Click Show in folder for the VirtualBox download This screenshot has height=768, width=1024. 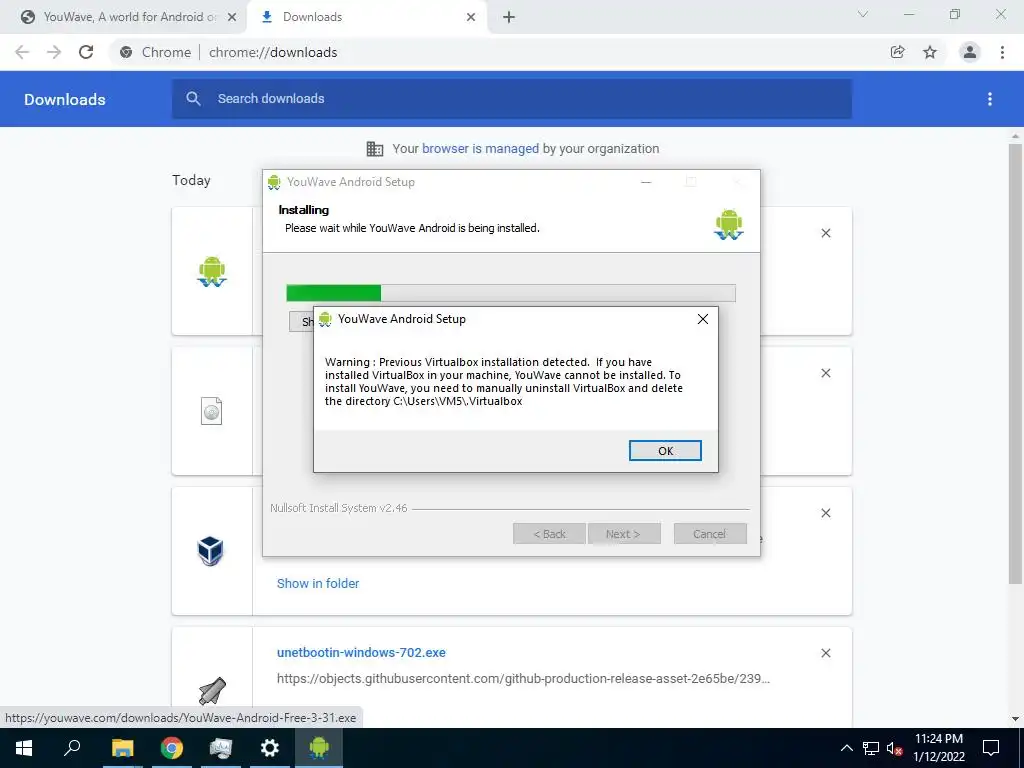click(x=318, y=584)
